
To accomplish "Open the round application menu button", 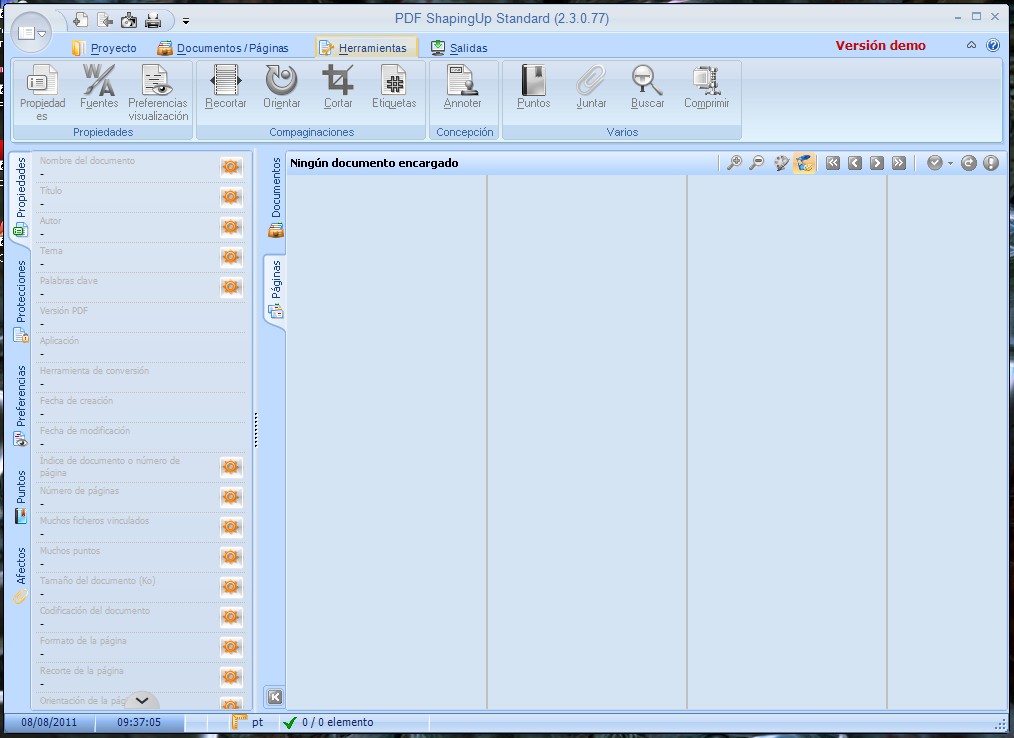I will [x=31, y=32].
